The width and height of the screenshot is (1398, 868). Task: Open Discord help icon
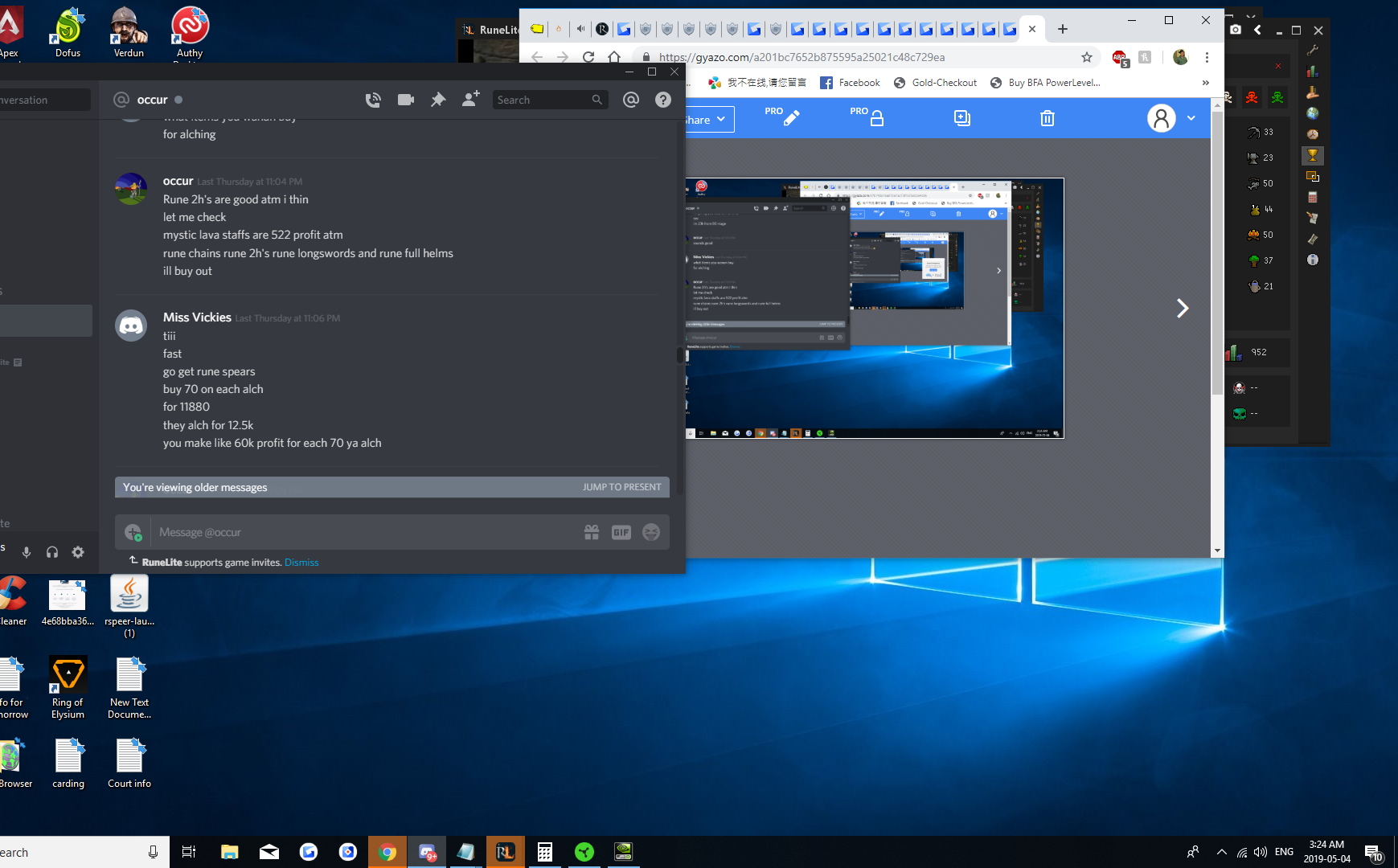point(662,100)
